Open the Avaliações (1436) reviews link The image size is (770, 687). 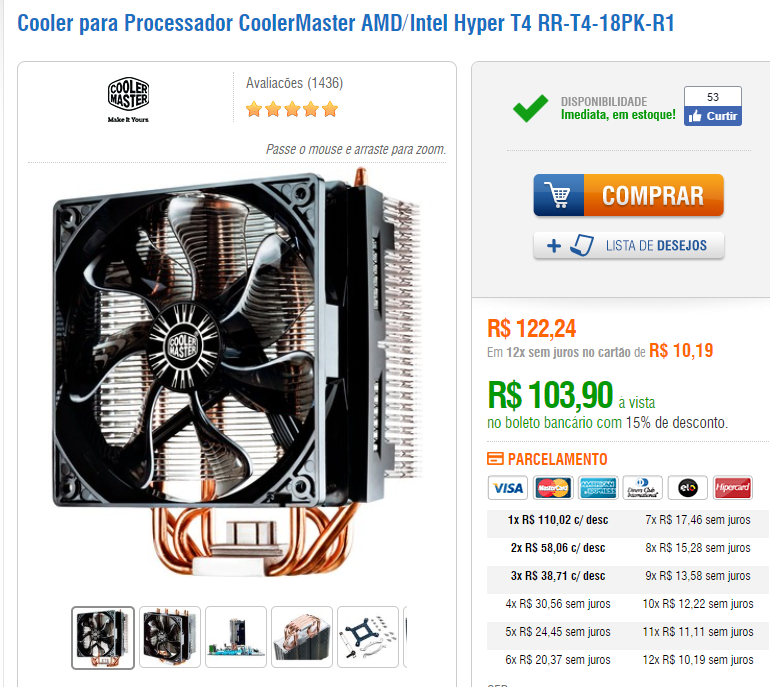point(294,83)
